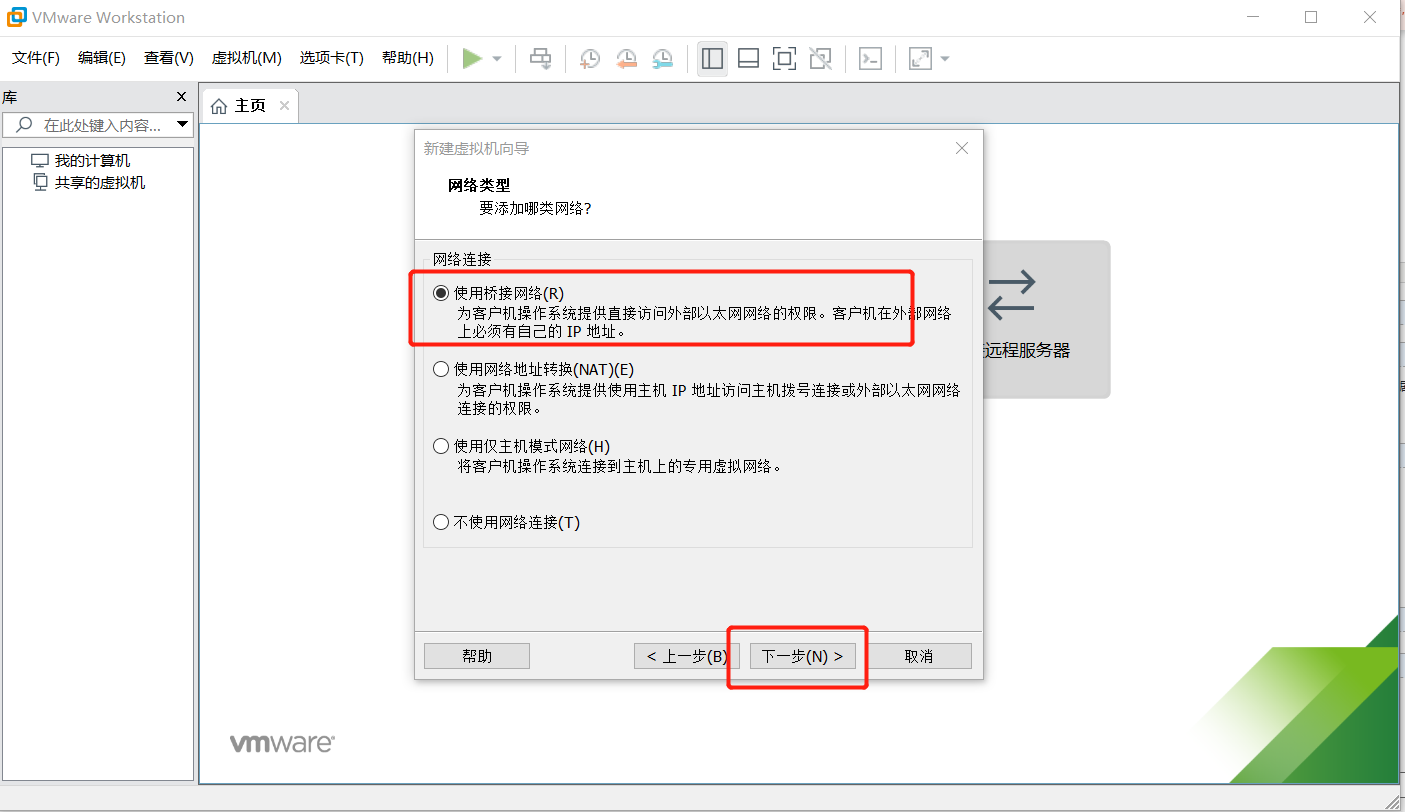Viewport: 1405px width, 812px height.
Task: Click the send Ctrl+Alt+Del toolbar icon
Action: click(540, 59)
